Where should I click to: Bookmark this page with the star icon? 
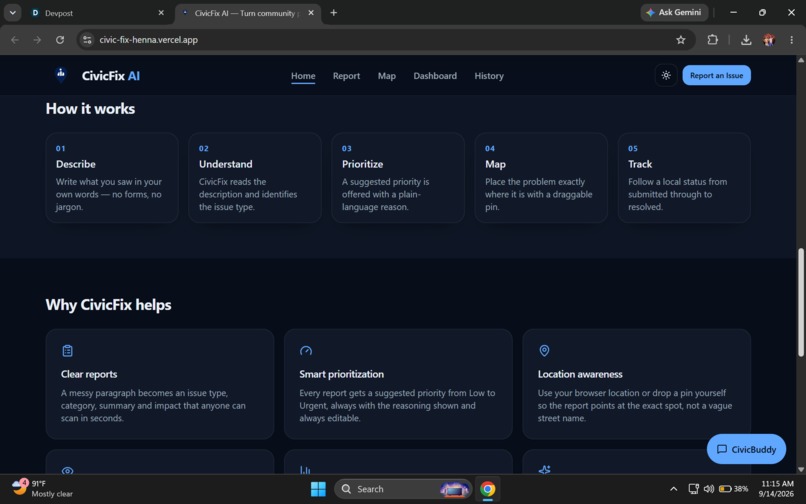[x=681, y=40]
